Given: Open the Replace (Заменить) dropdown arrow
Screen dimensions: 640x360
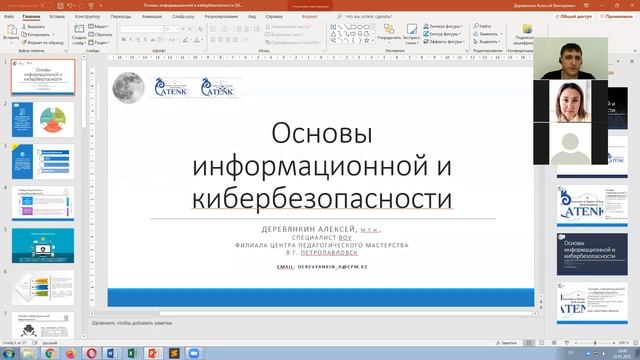Looking at the screenshot, I should pos(501,34).
